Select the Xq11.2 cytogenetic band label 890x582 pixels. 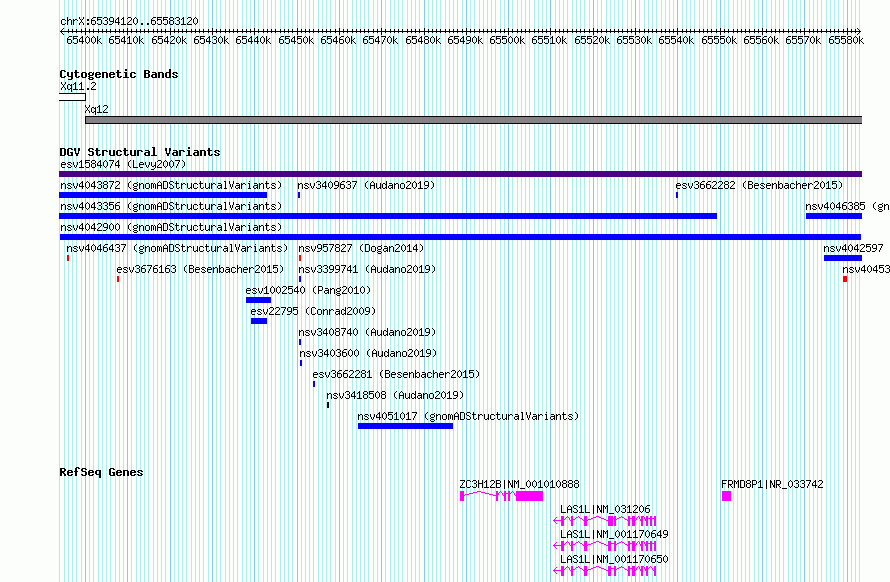pyautogui.click(x=78, y=87)
